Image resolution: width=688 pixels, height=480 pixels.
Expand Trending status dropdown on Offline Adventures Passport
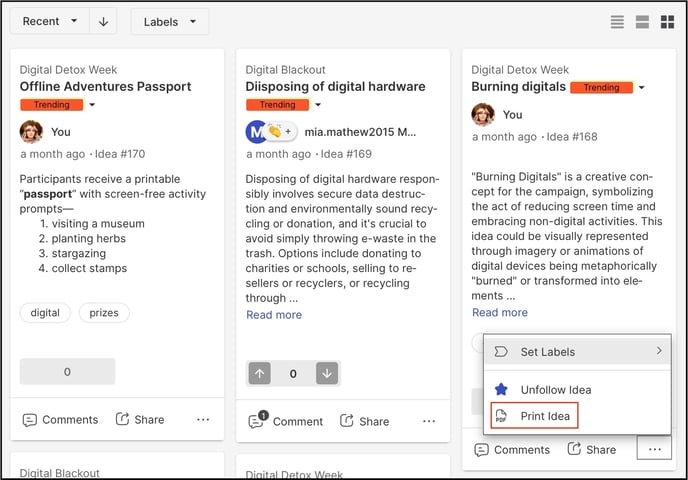point(92,105)
